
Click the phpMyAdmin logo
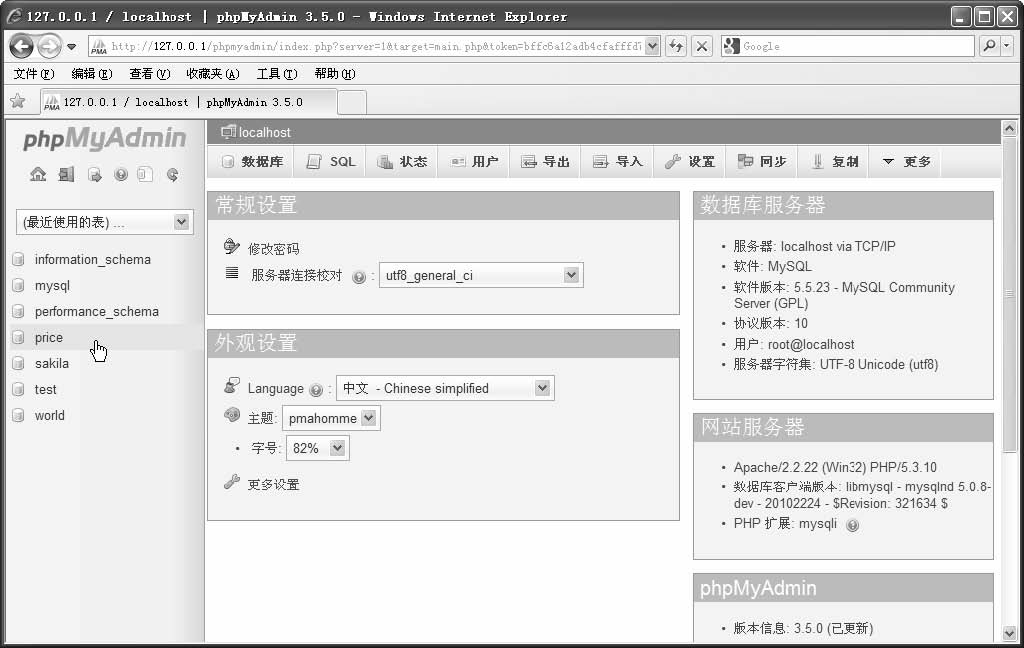(x=104, y=138)
